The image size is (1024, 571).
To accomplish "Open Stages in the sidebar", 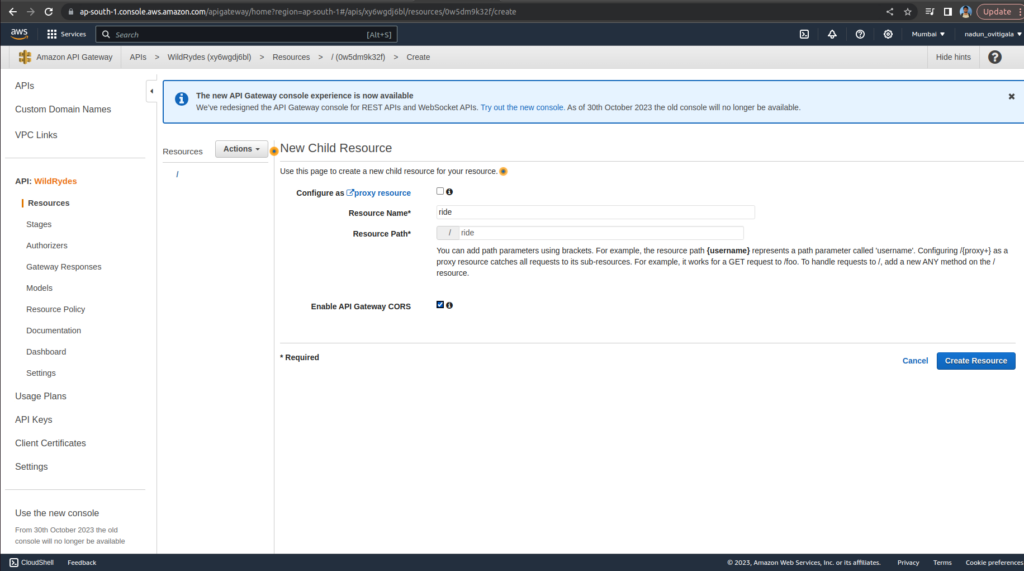I will (x=39, y=224).
